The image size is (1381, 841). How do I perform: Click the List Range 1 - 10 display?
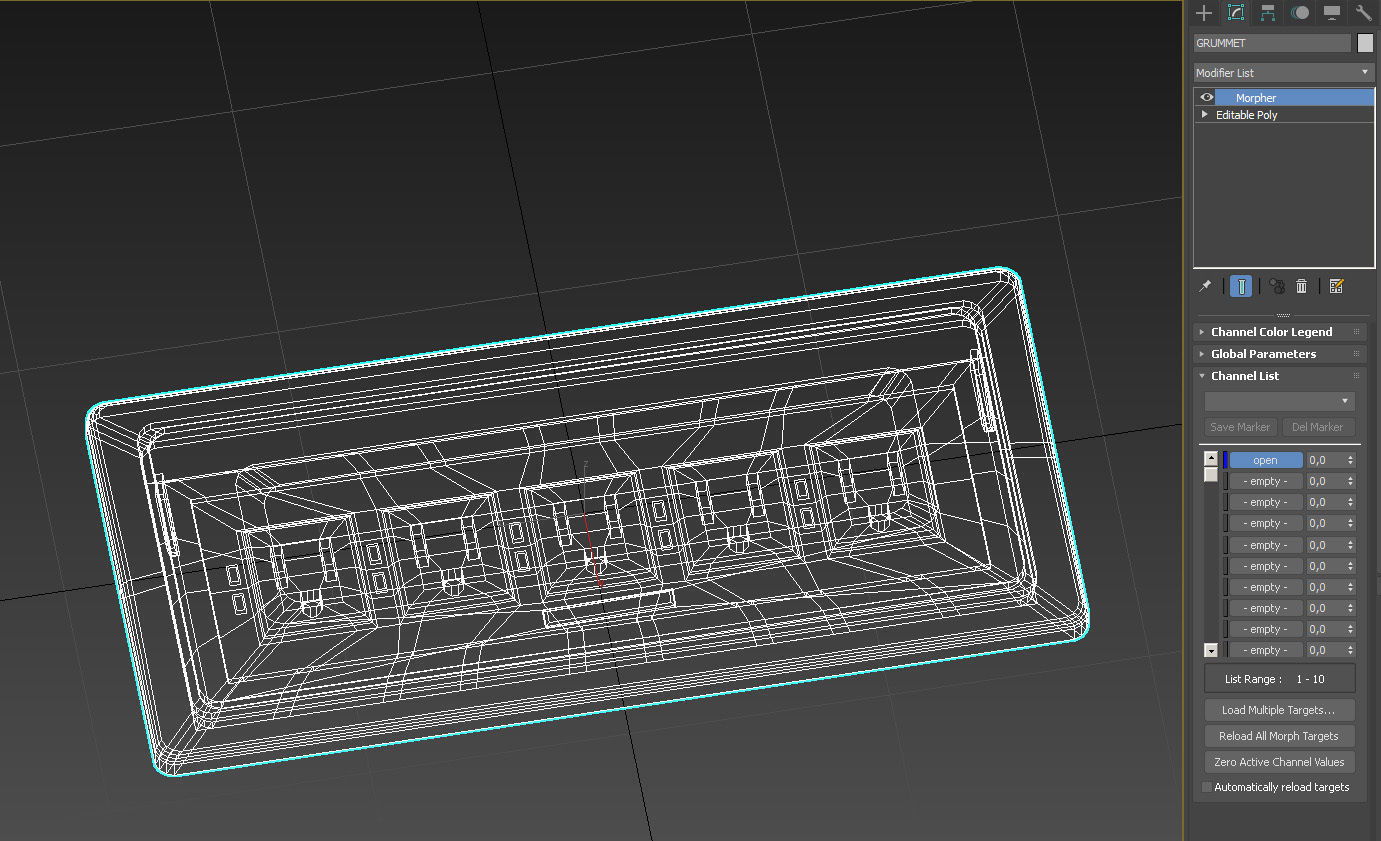coord(1280,679)
